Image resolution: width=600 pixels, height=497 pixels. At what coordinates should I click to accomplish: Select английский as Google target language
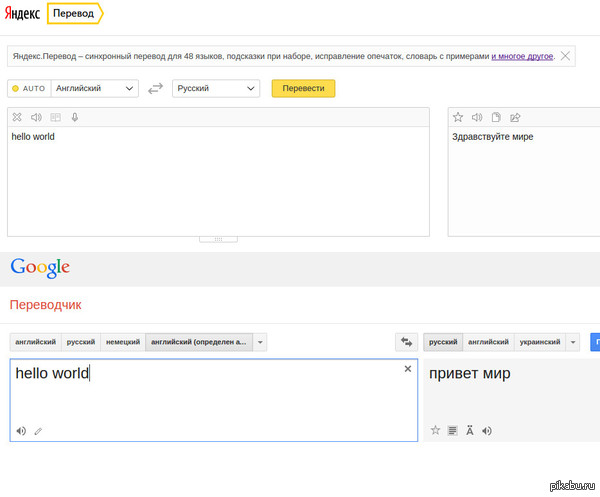click(x=488, y=342)
